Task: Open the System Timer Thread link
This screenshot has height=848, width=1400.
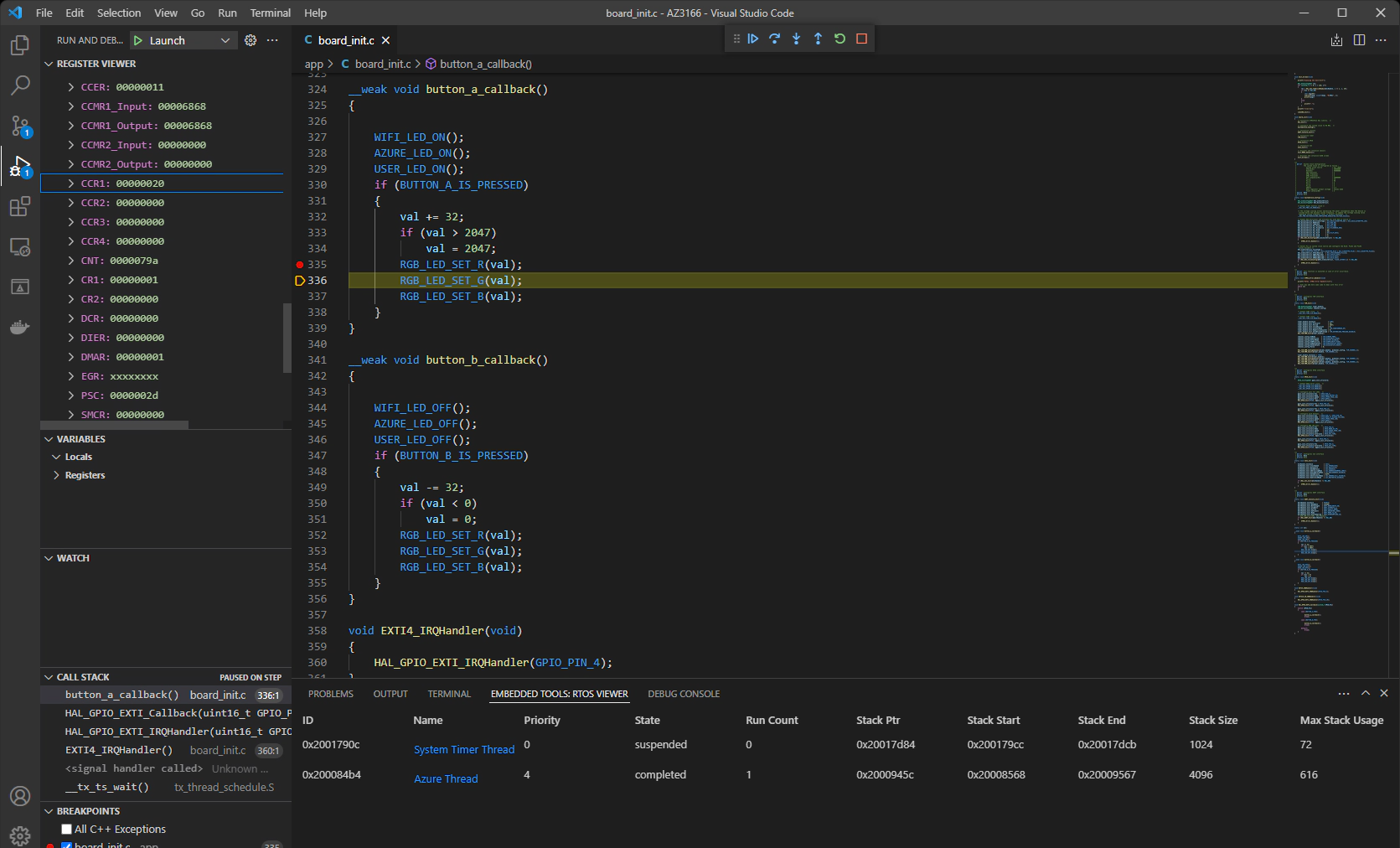Action: [464, 750]
